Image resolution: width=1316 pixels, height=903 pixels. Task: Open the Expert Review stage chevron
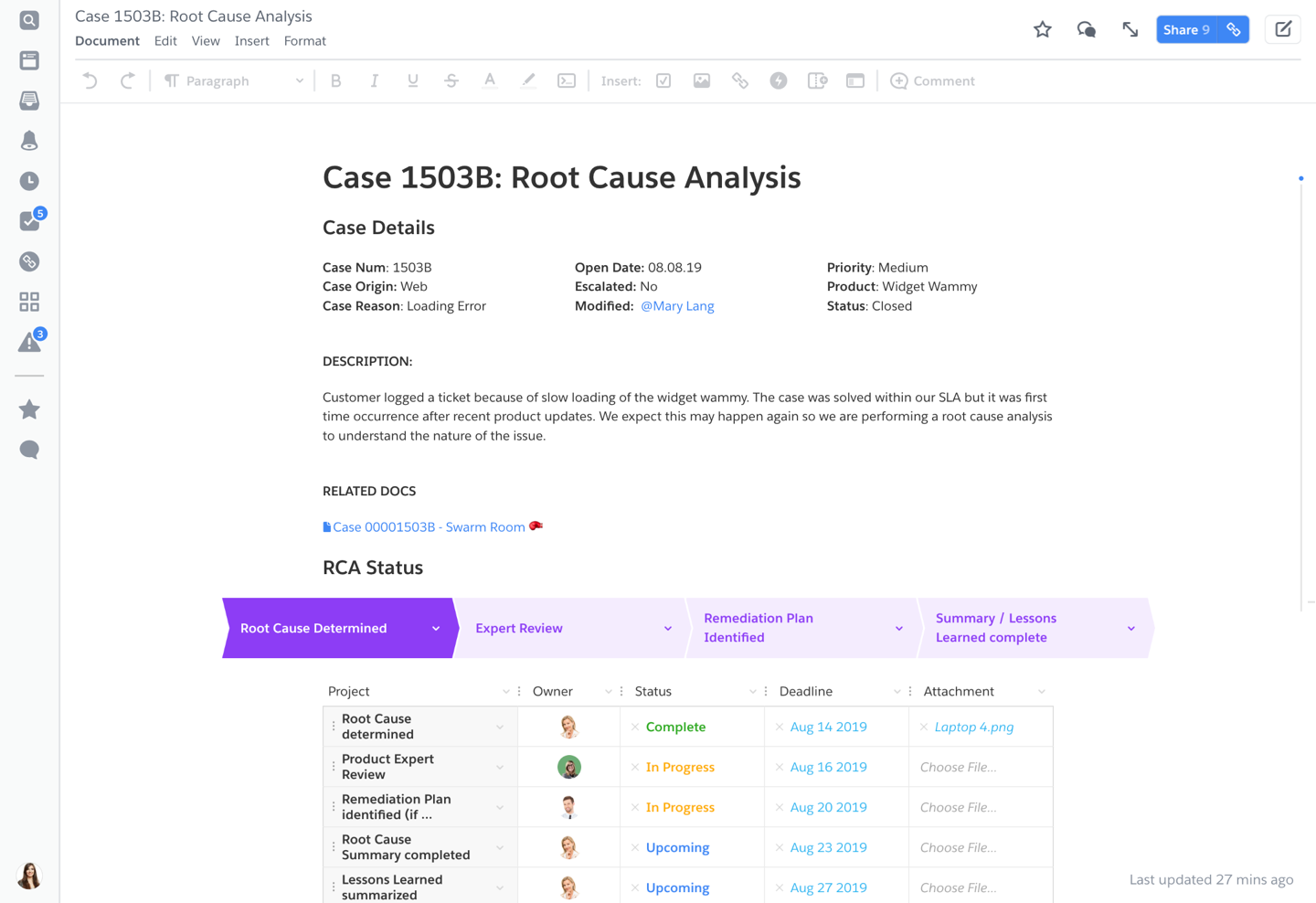(667, 629)
